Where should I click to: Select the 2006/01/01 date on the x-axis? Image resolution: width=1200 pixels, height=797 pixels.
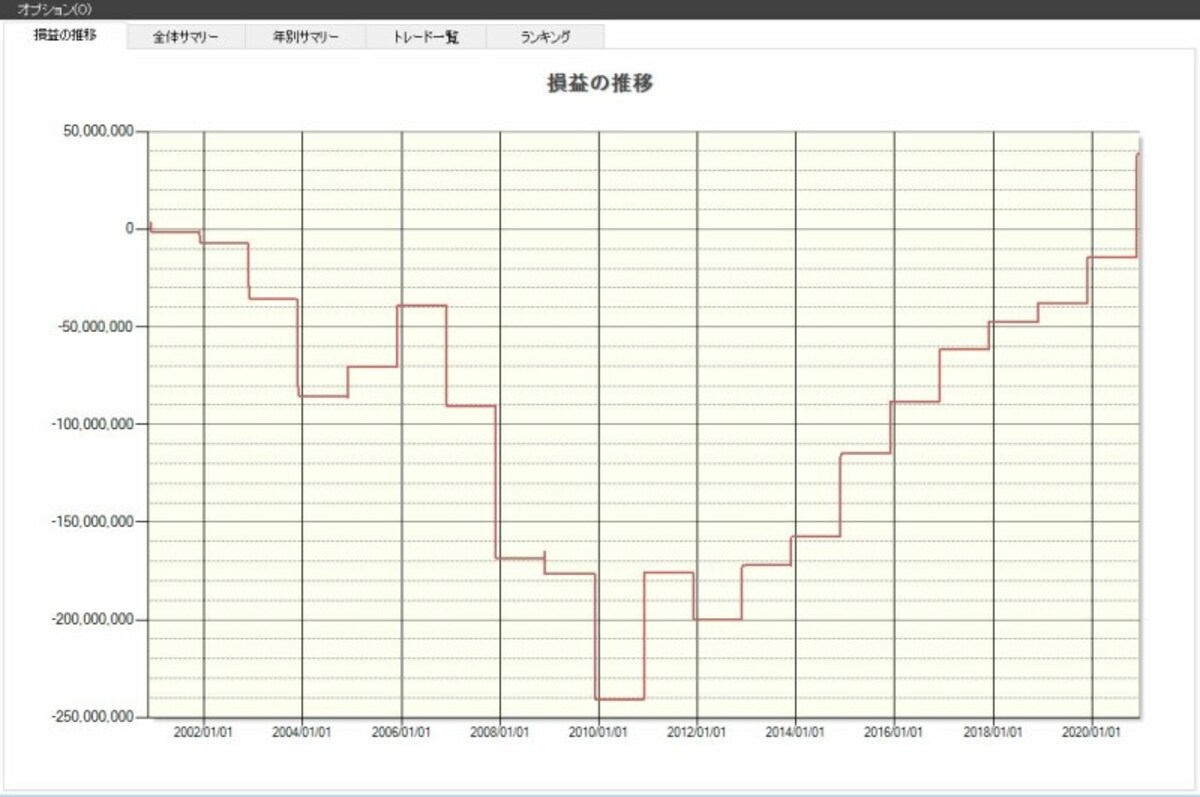[401, 732]
